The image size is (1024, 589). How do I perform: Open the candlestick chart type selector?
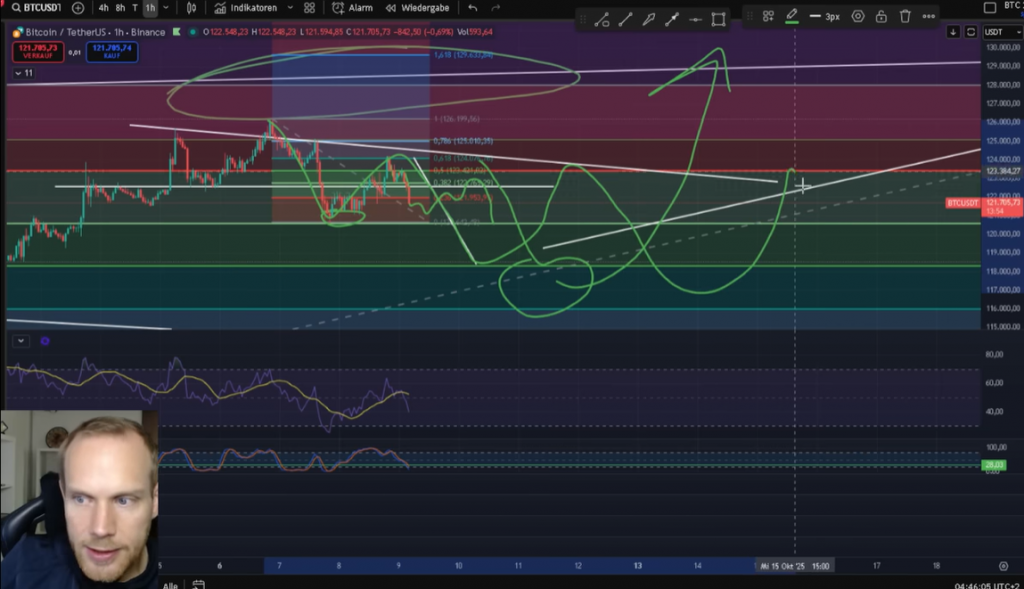[x=191, y=8]
